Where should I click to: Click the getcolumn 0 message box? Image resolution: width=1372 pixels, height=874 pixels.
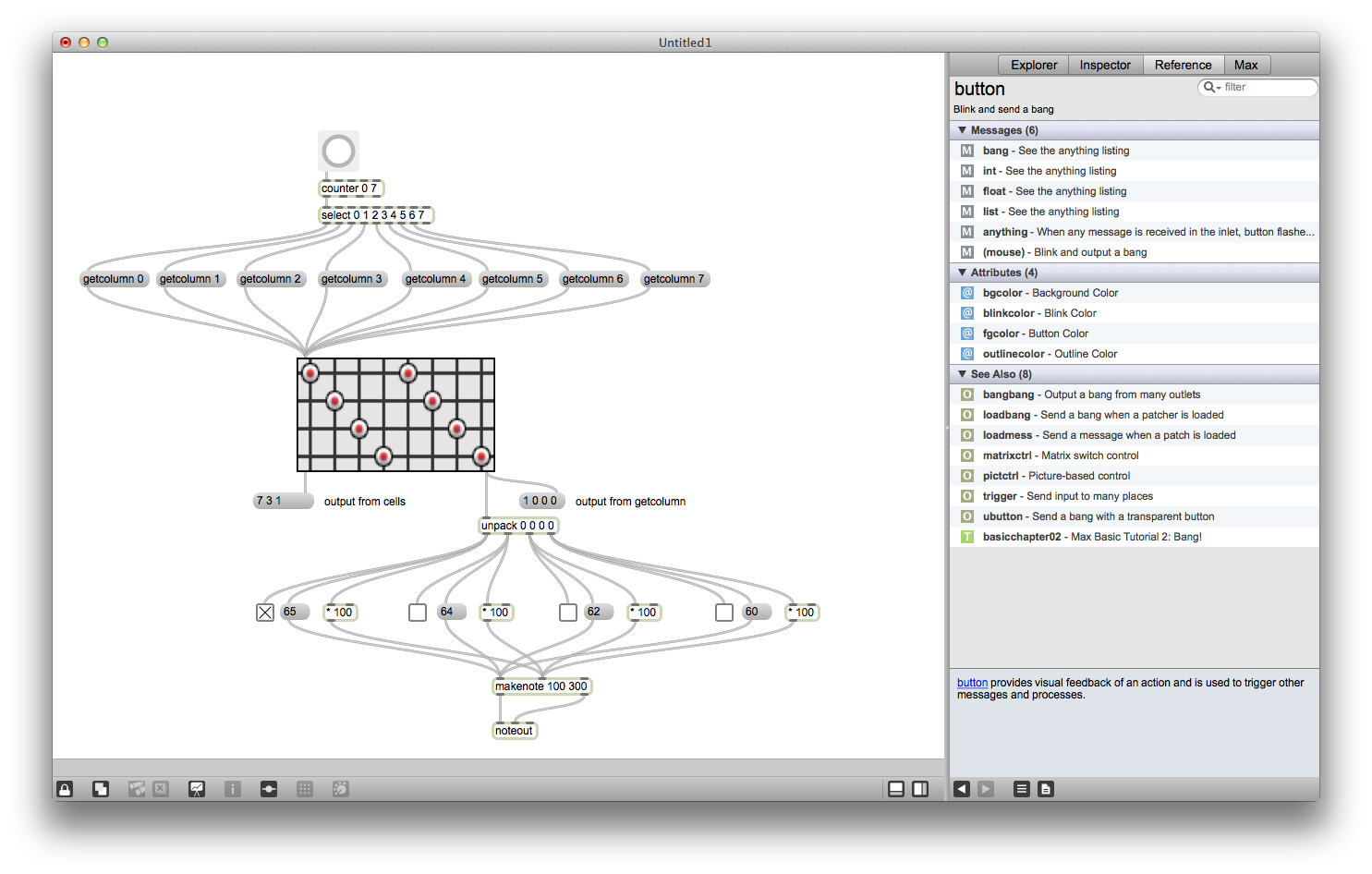point(114,279)
